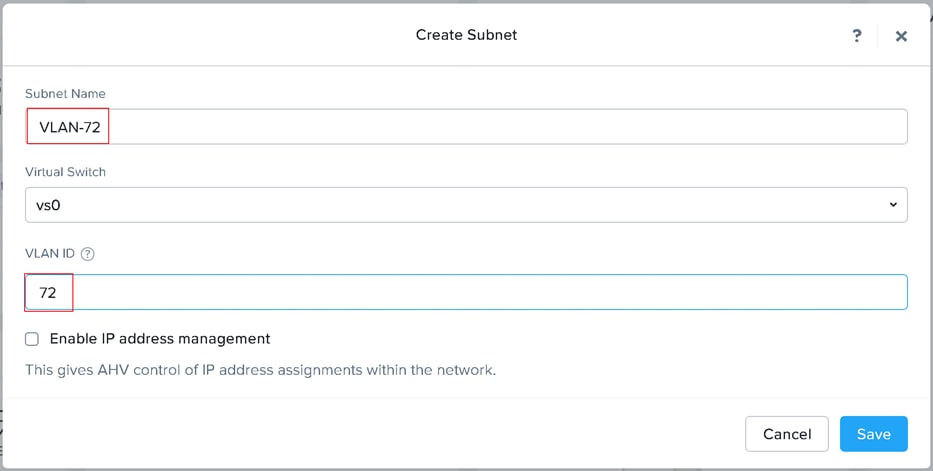Toggle IP management via its label text
Viewport: 933px width, 471px height.
point(160,339)
